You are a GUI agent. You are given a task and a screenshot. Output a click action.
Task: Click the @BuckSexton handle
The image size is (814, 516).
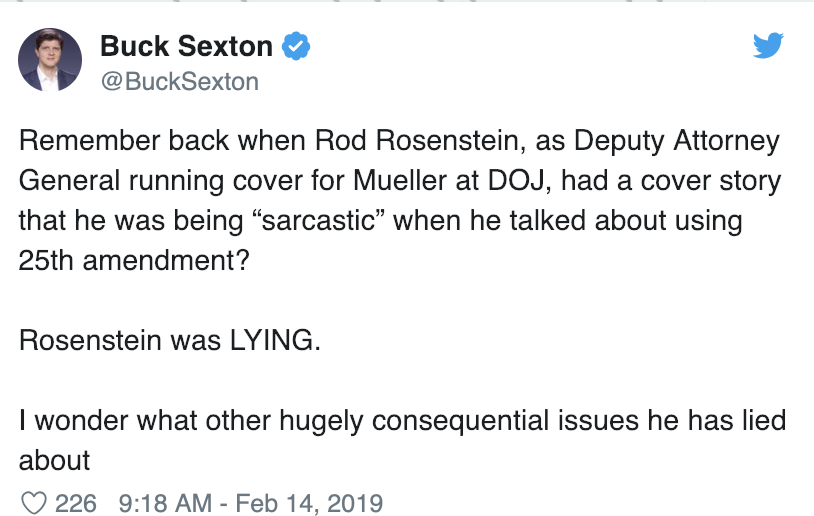[179, 81]
